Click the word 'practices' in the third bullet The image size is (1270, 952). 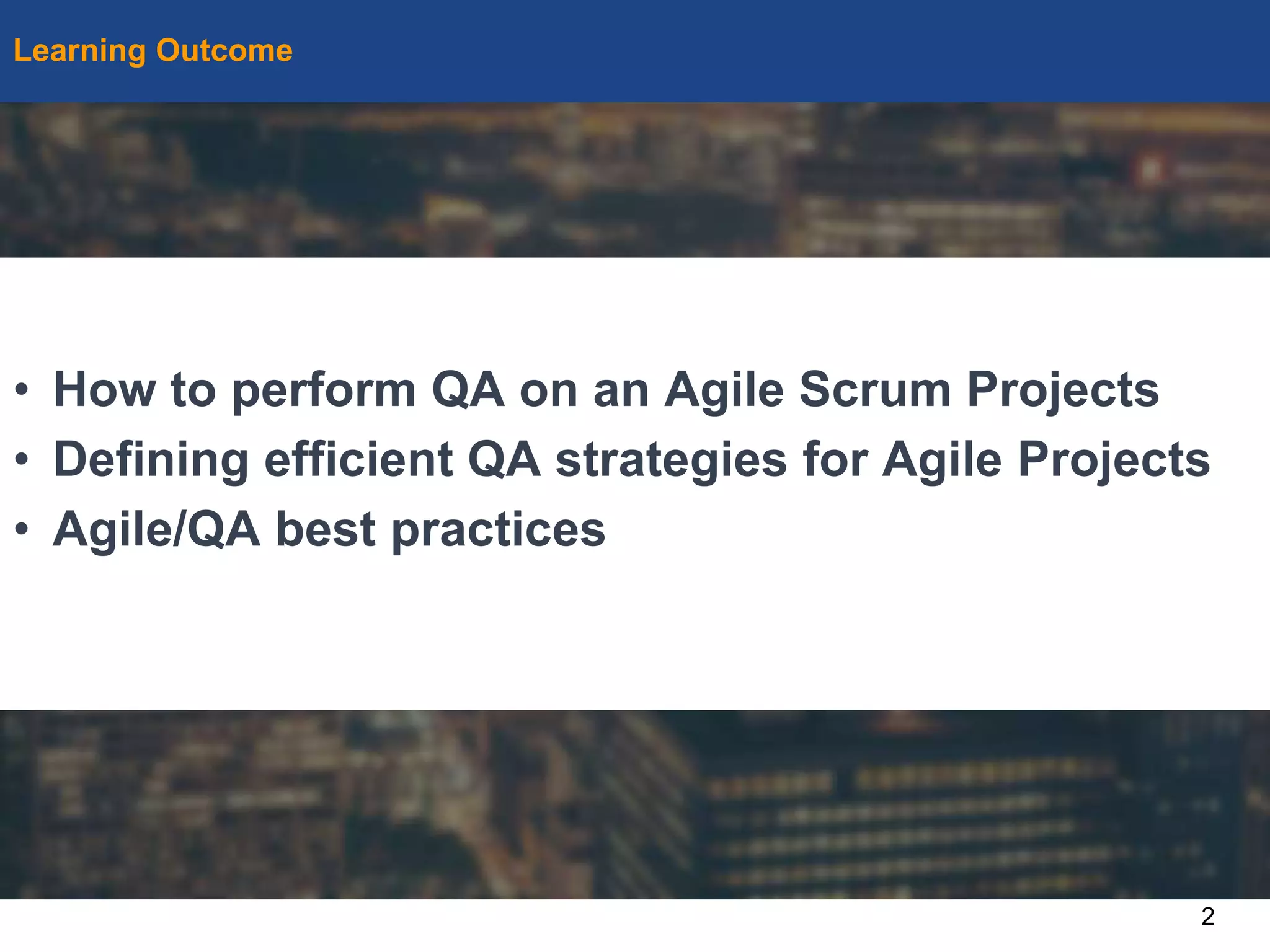[x=499, y=531]
